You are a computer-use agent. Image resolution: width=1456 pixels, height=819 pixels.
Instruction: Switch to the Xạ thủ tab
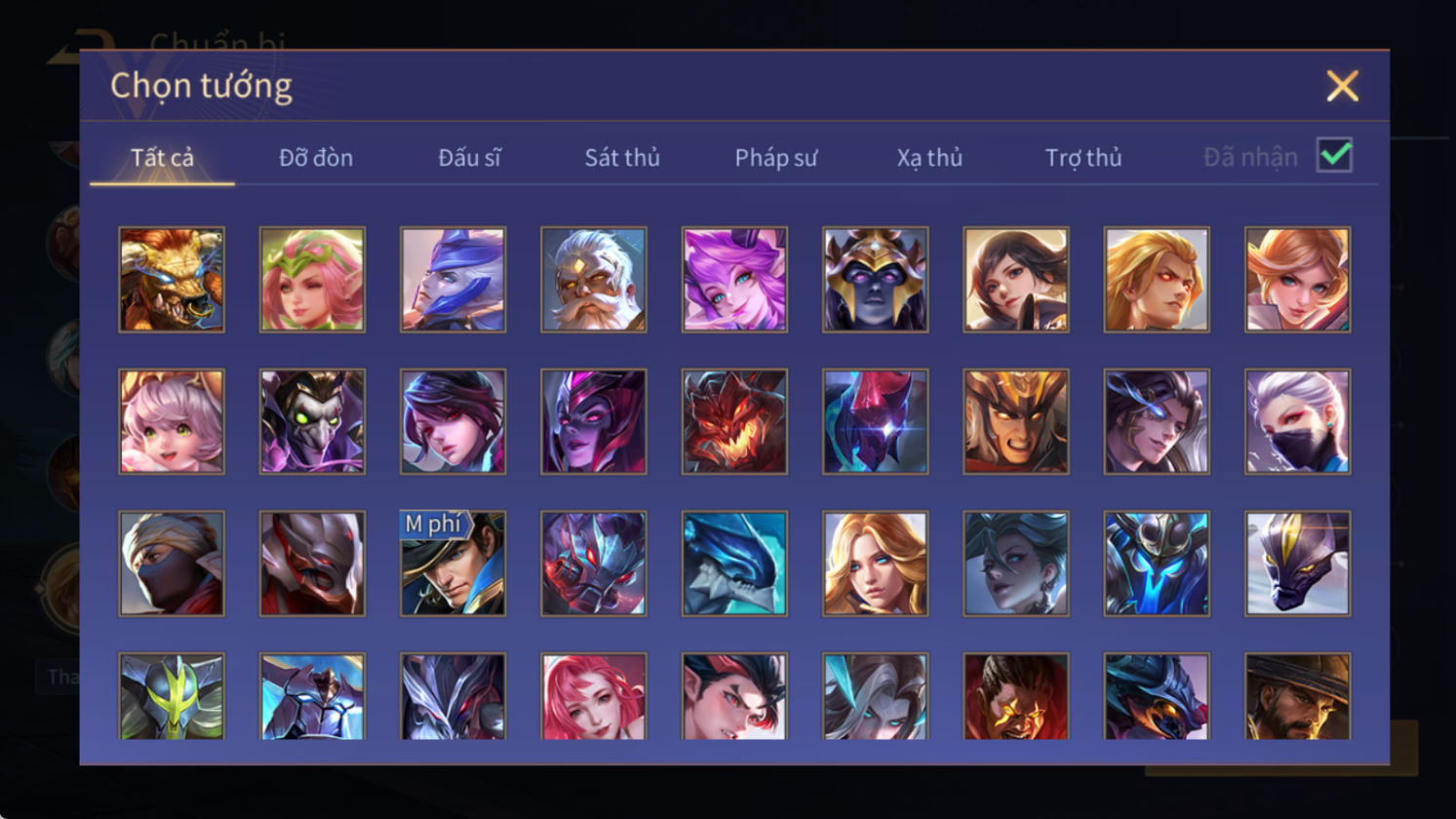[929, 157]
